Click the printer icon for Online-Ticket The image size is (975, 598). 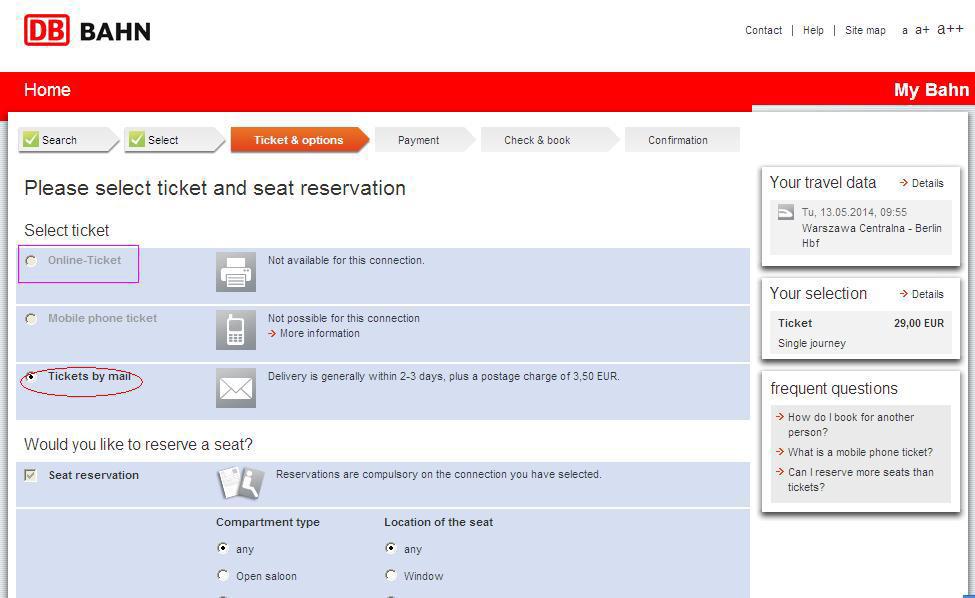click(236, 272)
